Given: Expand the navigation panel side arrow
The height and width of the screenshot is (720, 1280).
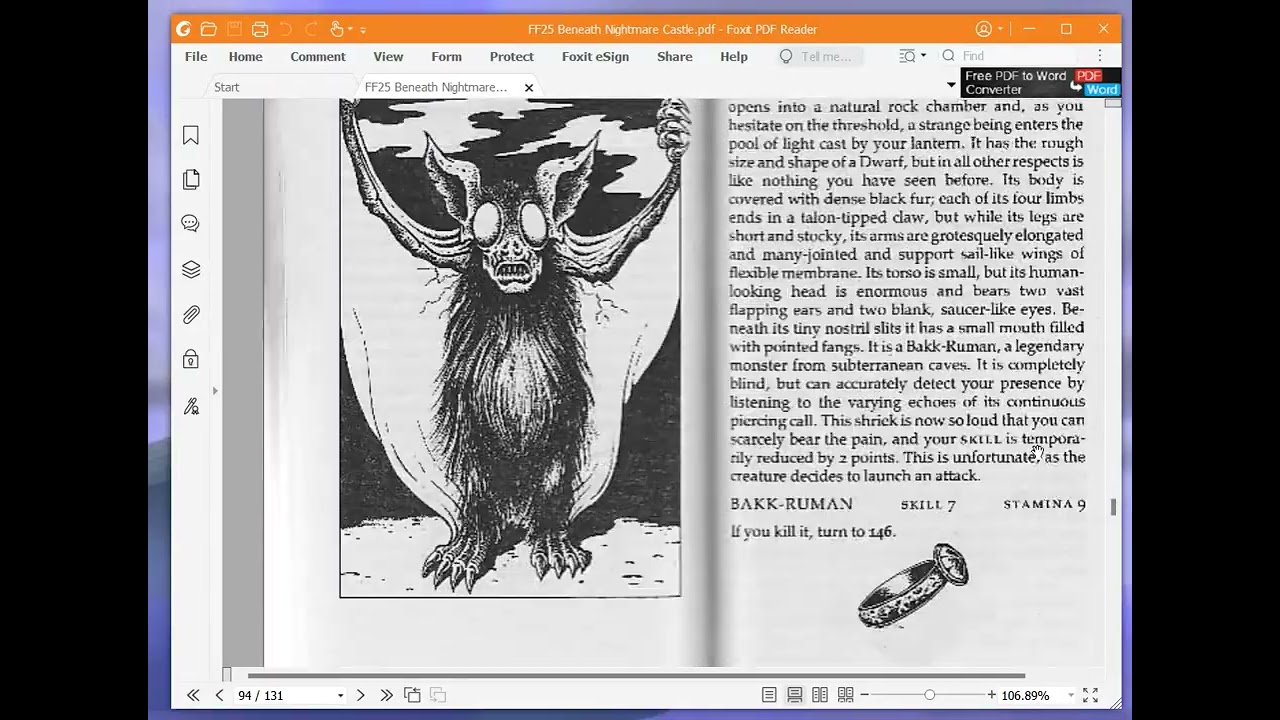Looking at the screenshot, I should tap(215, 391).
